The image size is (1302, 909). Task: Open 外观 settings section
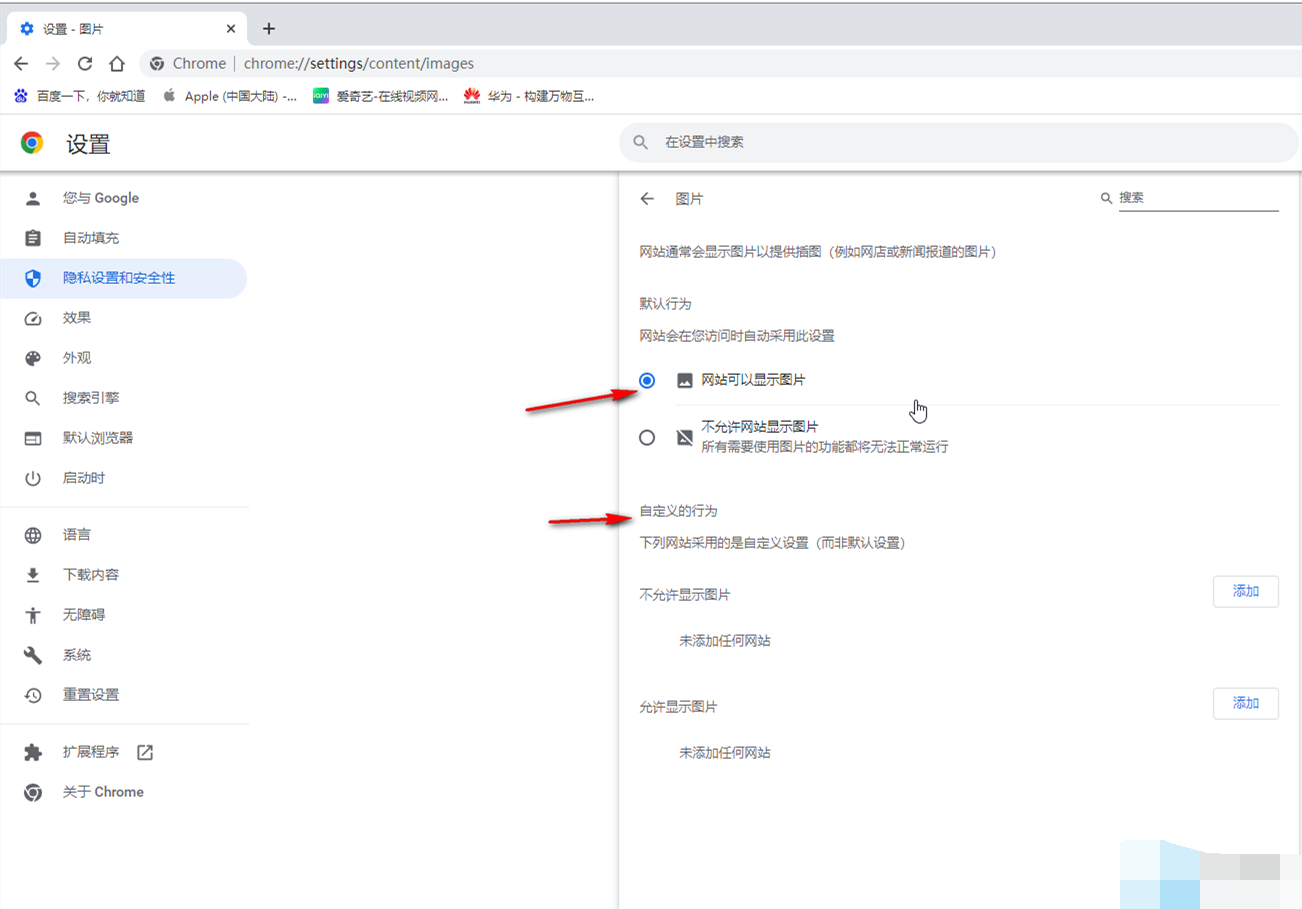click(x=77, y=358)
